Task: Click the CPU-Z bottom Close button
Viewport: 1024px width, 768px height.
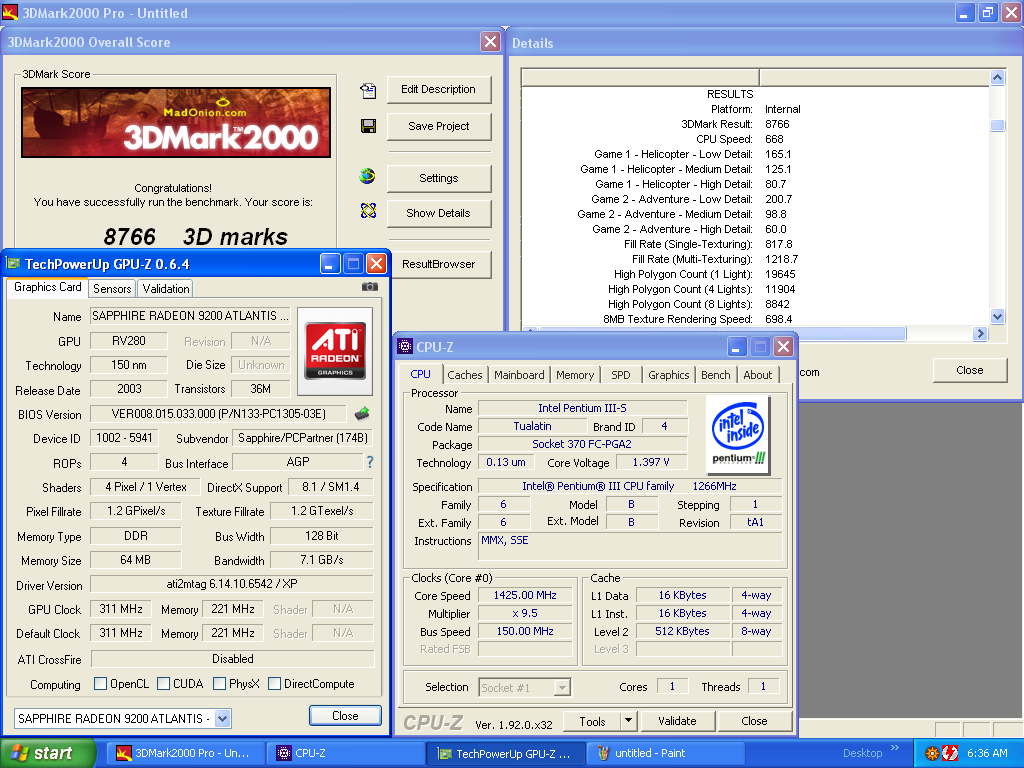Action: pos(754,721)
